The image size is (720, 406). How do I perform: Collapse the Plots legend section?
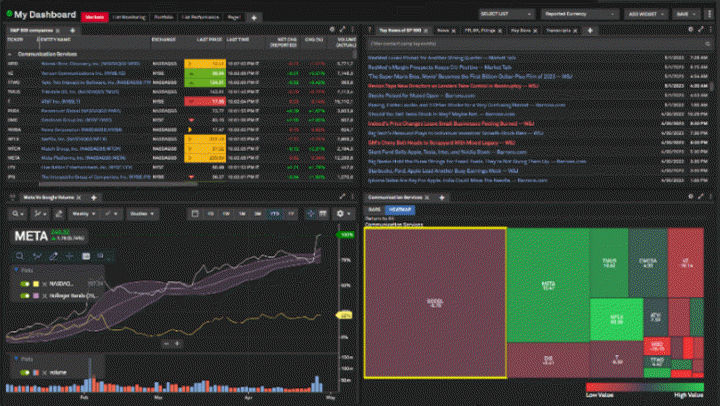[17, 270]
